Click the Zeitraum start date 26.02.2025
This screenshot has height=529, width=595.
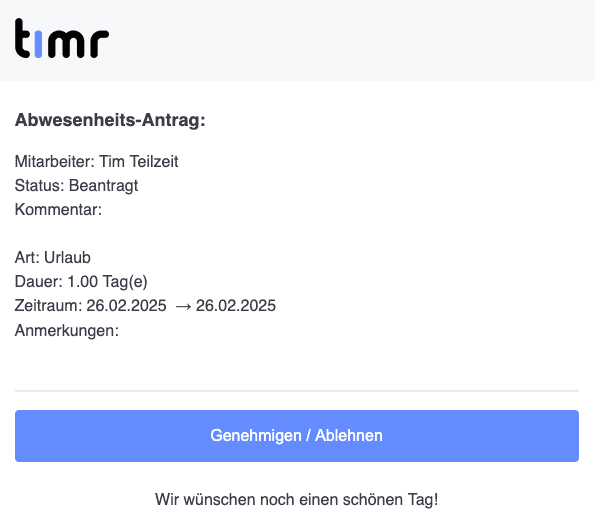126,305
